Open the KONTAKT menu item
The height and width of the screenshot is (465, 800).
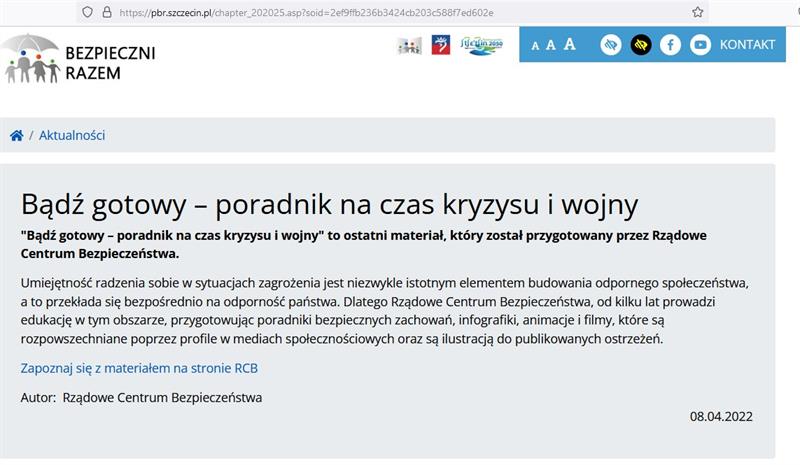(747, 45)
